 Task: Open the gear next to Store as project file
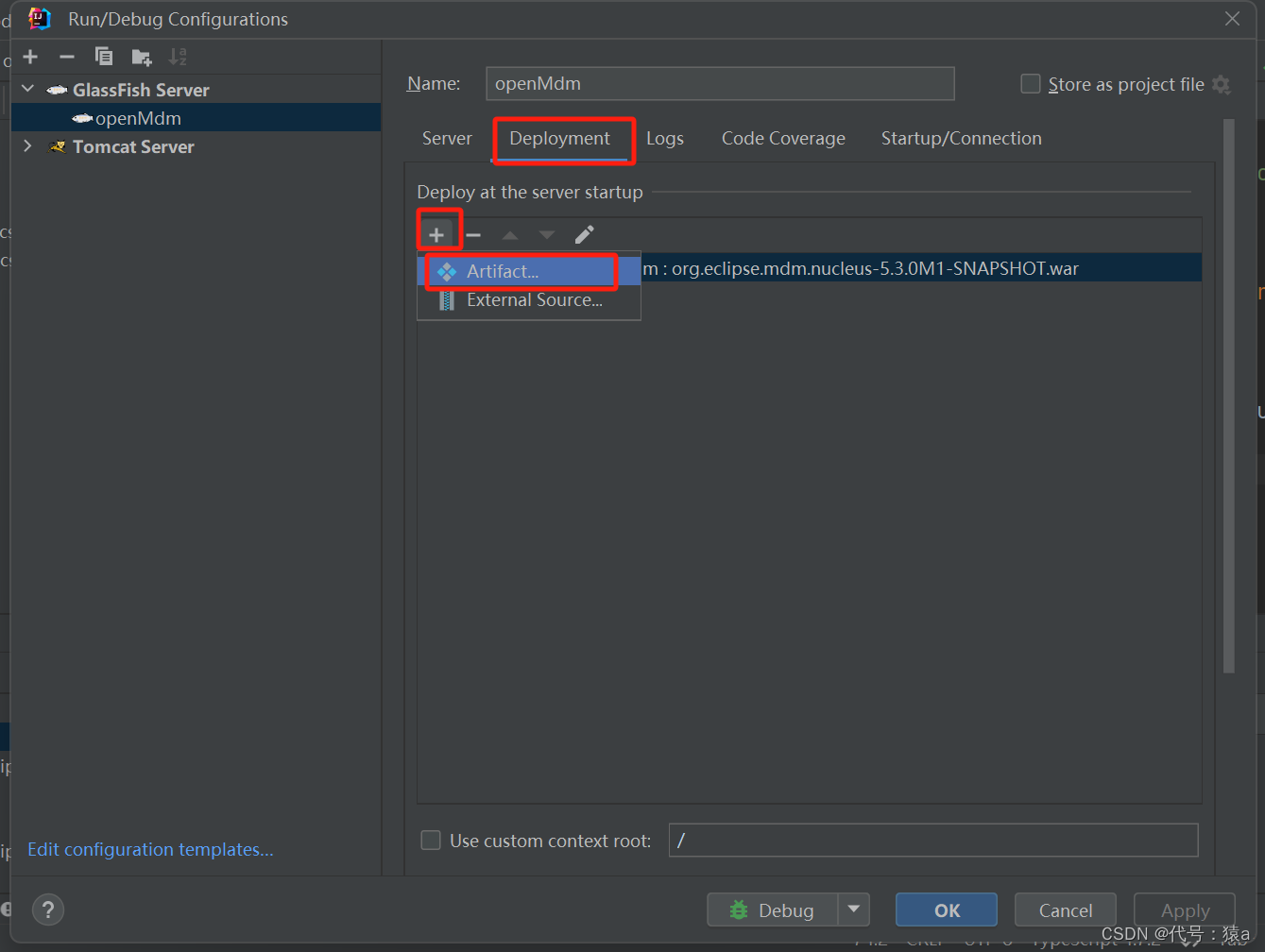coord(1222,85)
